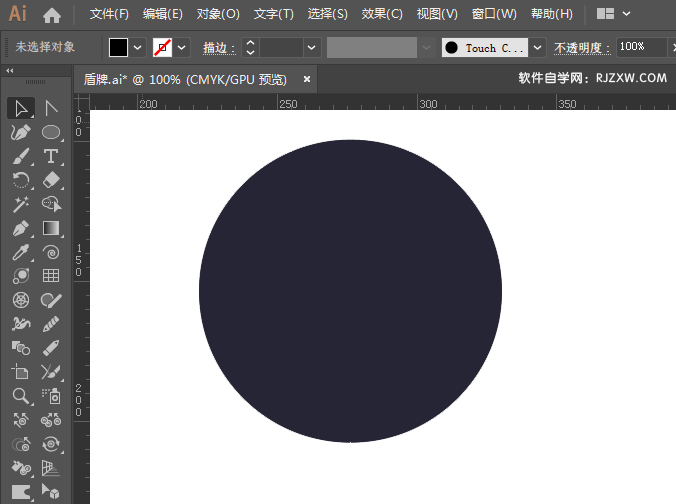Choose the Symbol Sprayer tool
This screenshot has height=504, width=676.
(x=51, y=395)
